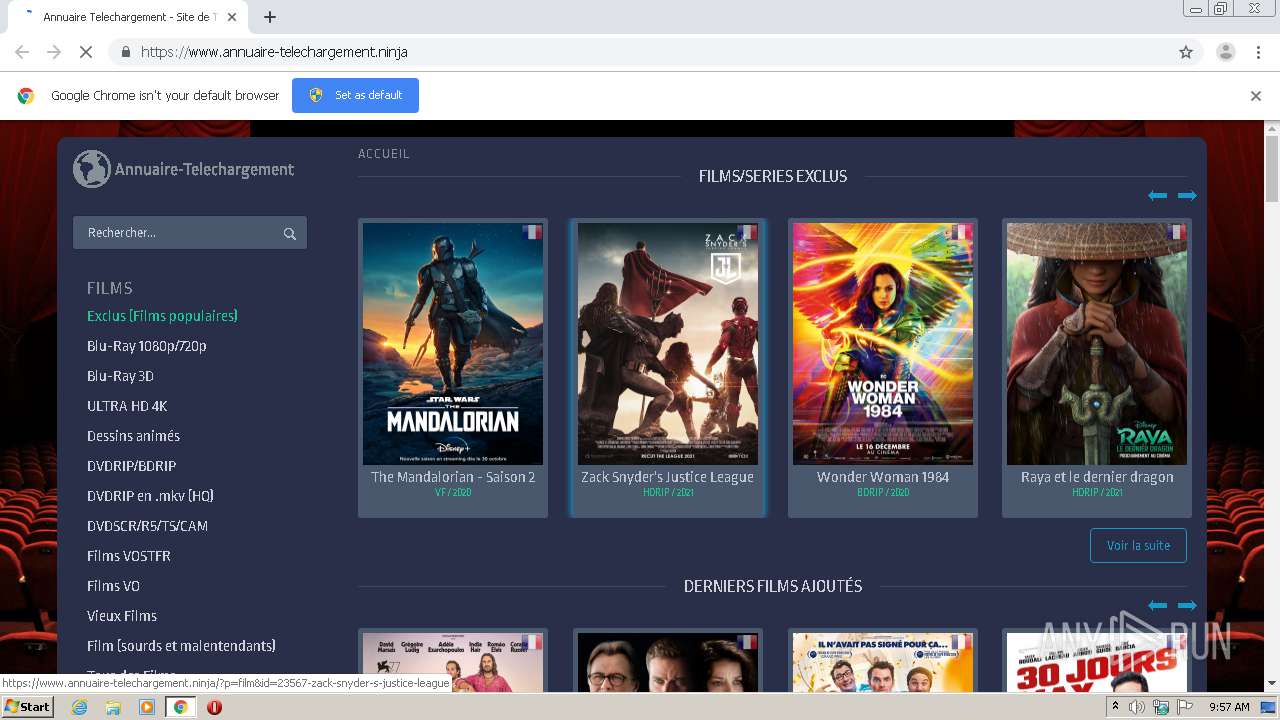Click the search magnifier icon
Image resolution: width=1280 pixels, height=720 pixels.
[x=290, y=233]
